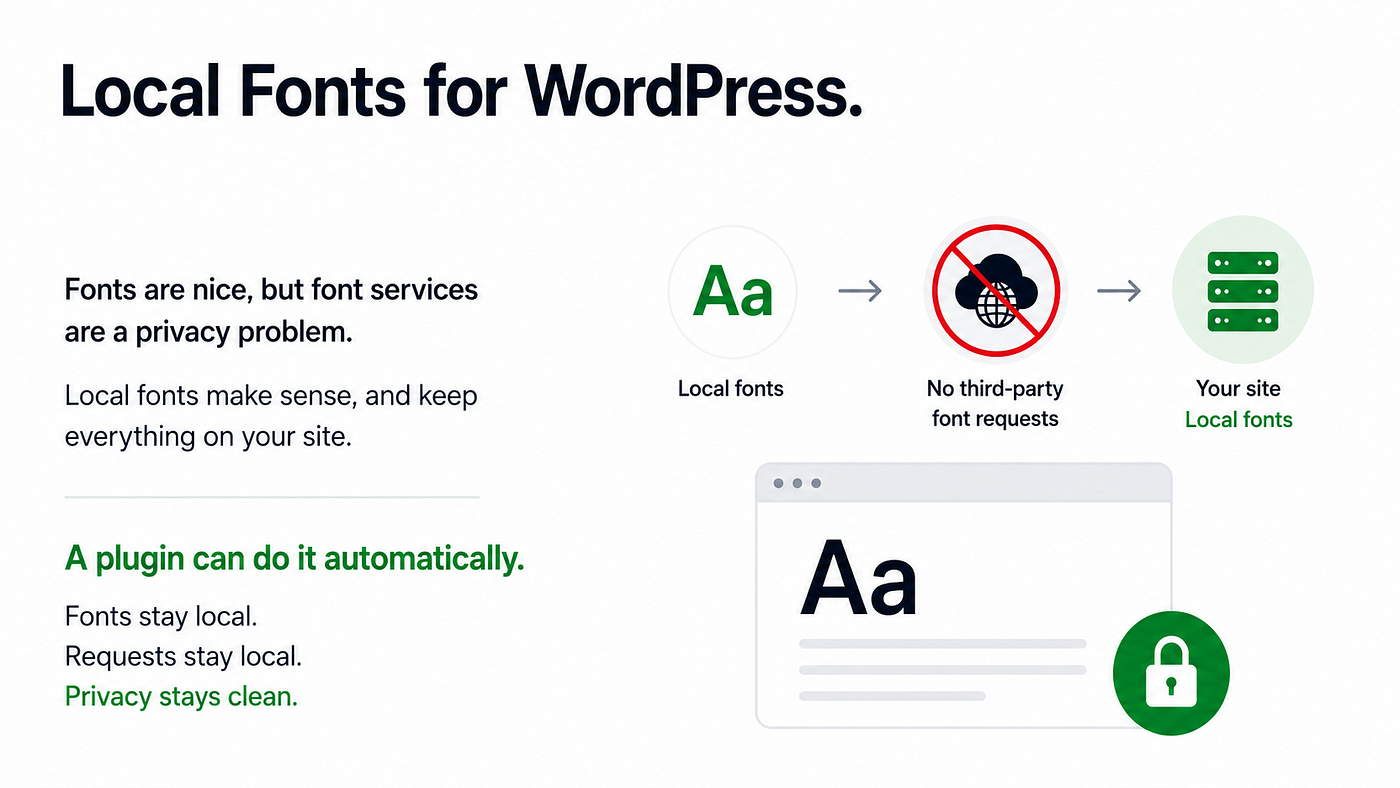The image size is (1400, 788).
Task: Click 'are a privacy problem.' text
Action: coord(209,332)
